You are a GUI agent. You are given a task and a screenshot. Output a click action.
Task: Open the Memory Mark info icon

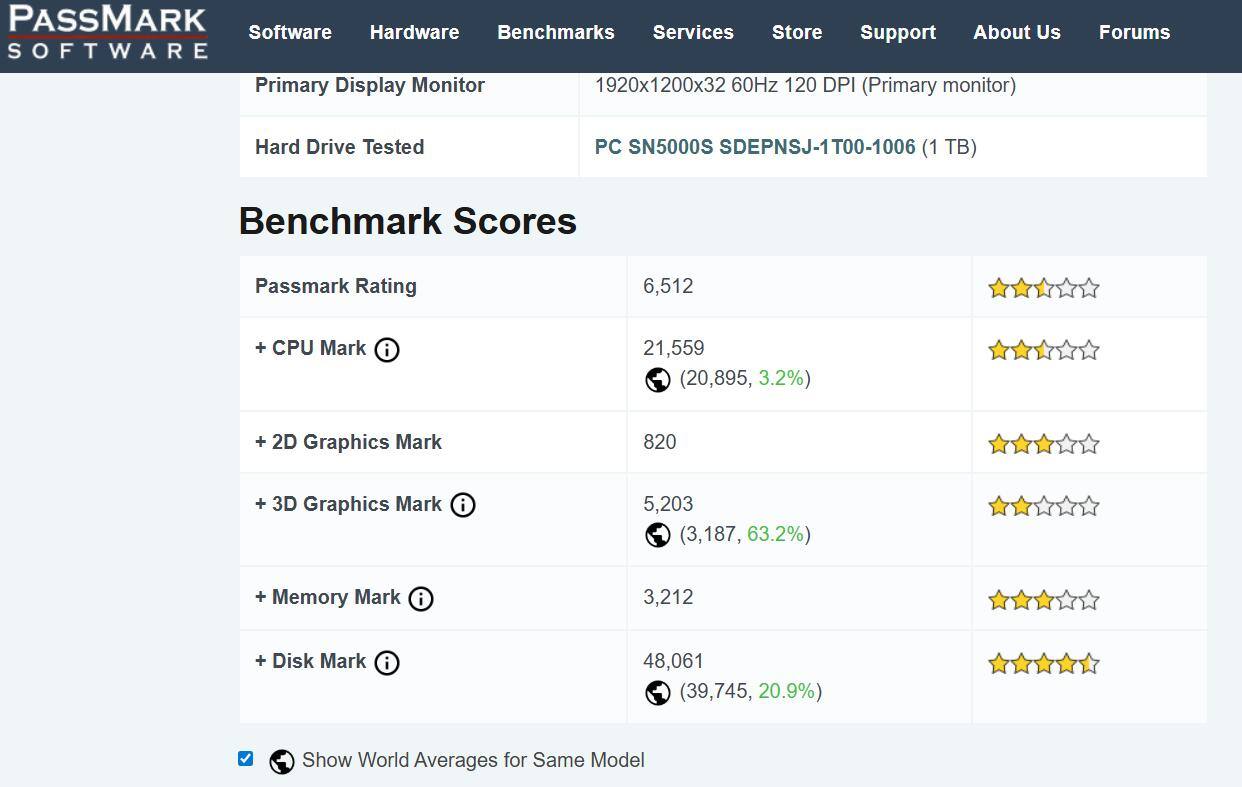pyautogui.click(x=421, y=599)
